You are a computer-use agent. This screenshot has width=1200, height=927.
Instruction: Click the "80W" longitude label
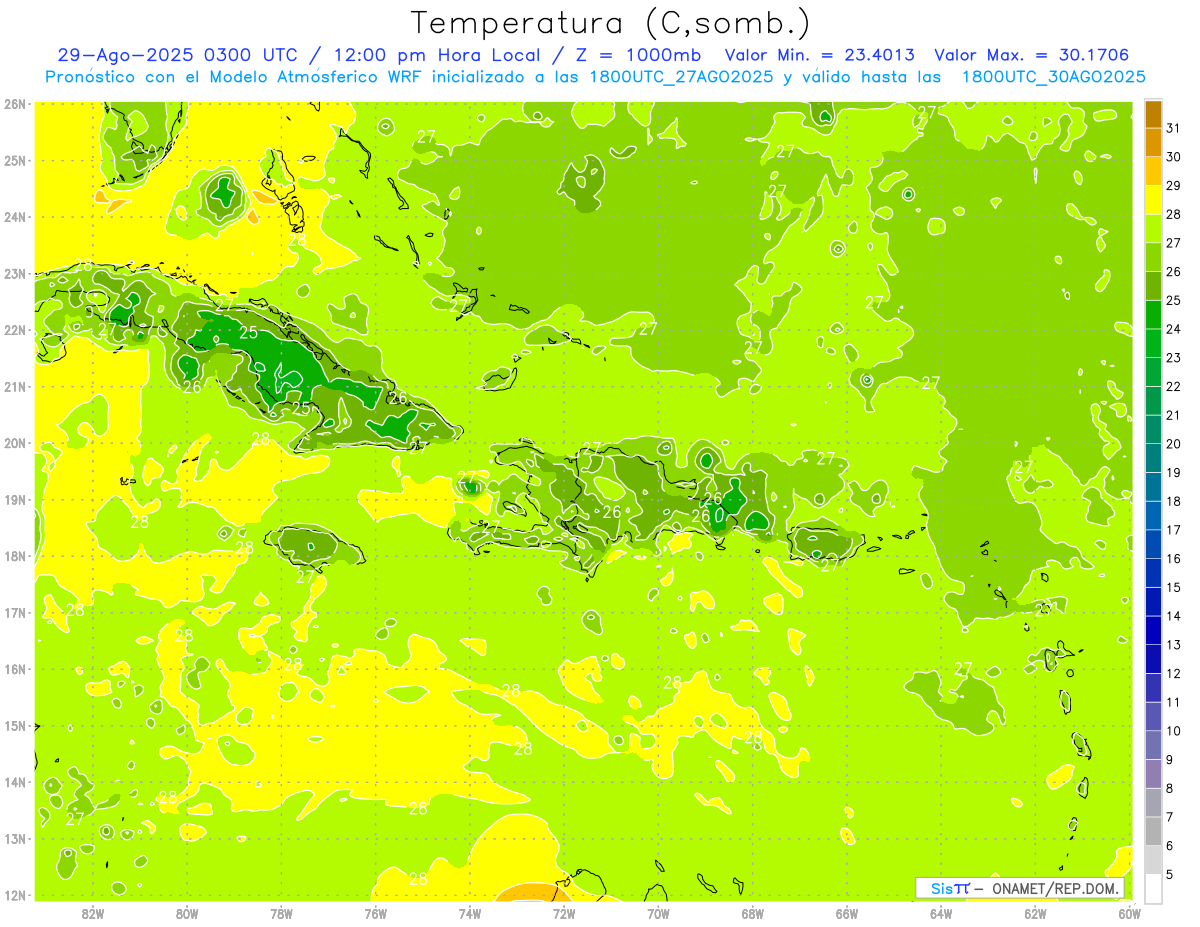point(187,913)
